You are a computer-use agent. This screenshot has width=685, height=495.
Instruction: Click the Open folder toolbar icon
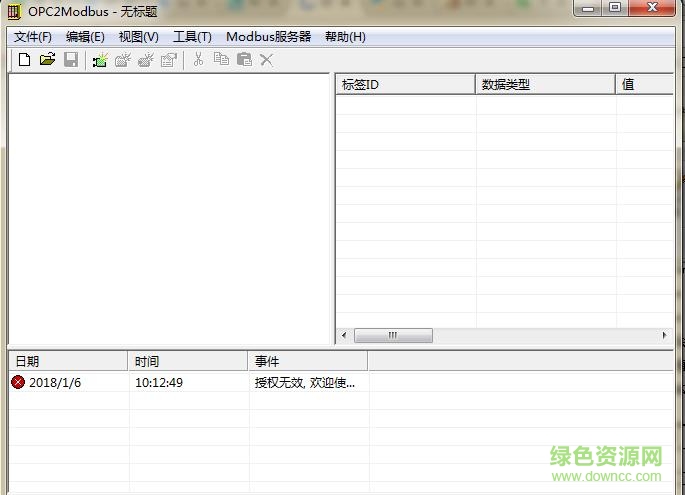tap(47, 59)
